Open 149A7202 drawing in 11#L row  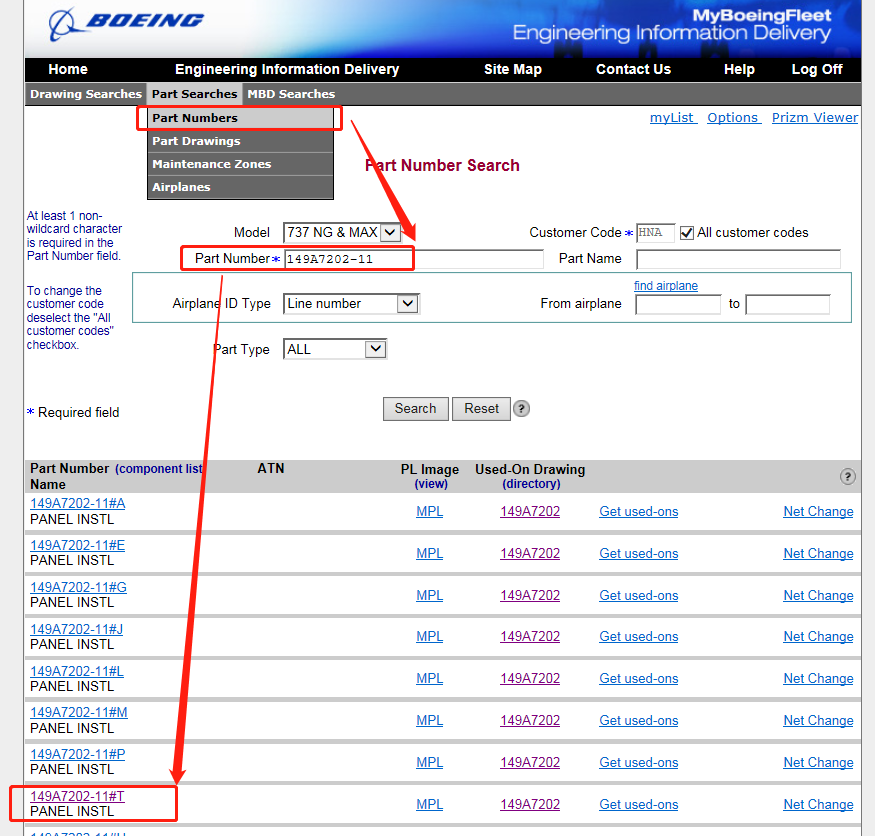coord(530,679)
